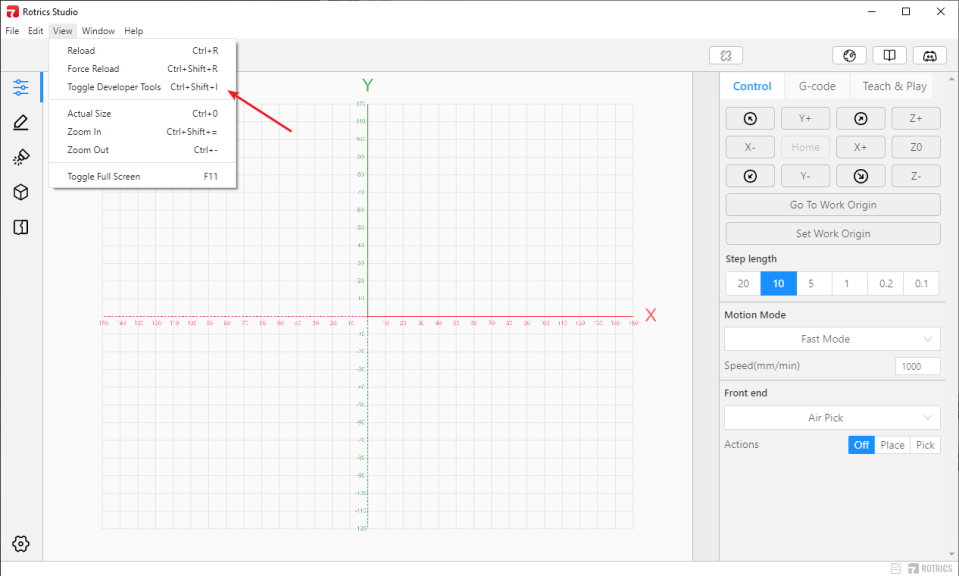Click Go To Work Origin
959x576 pixels.
(x=833, y=205)
